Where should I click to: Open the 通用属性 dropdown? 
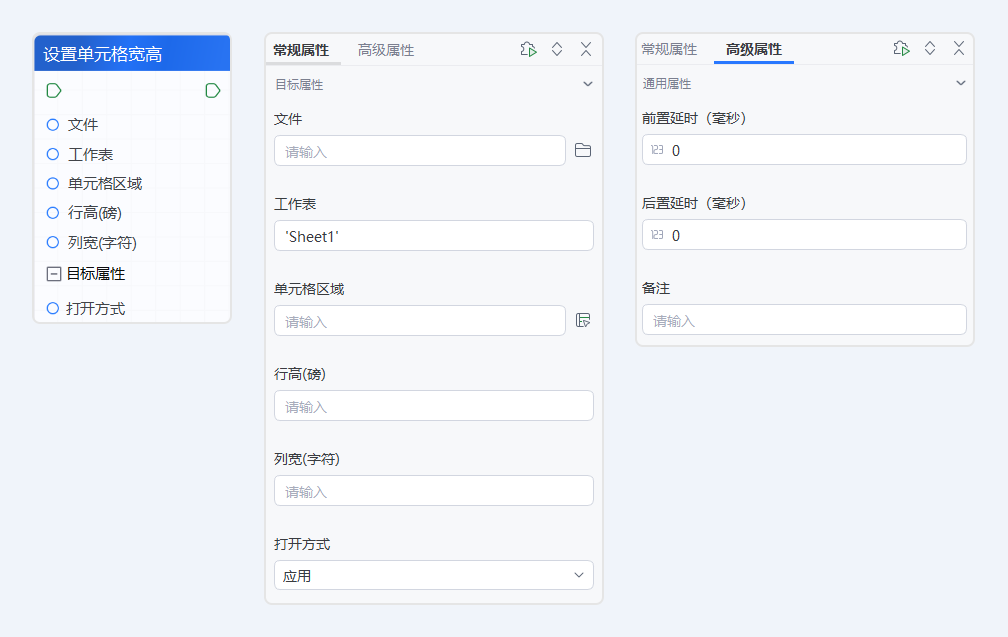(959, 83)
